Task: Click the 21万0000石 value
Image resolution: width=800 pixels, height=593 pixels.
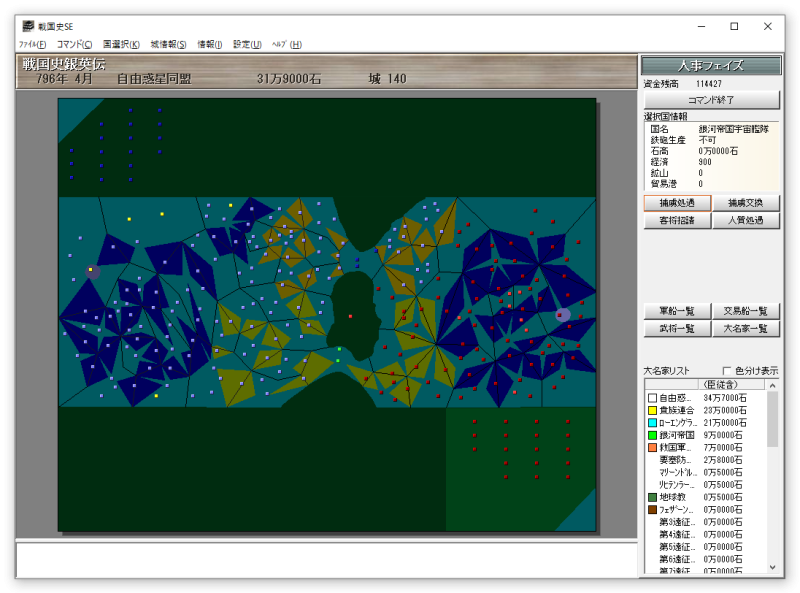Action: (725, 423)
